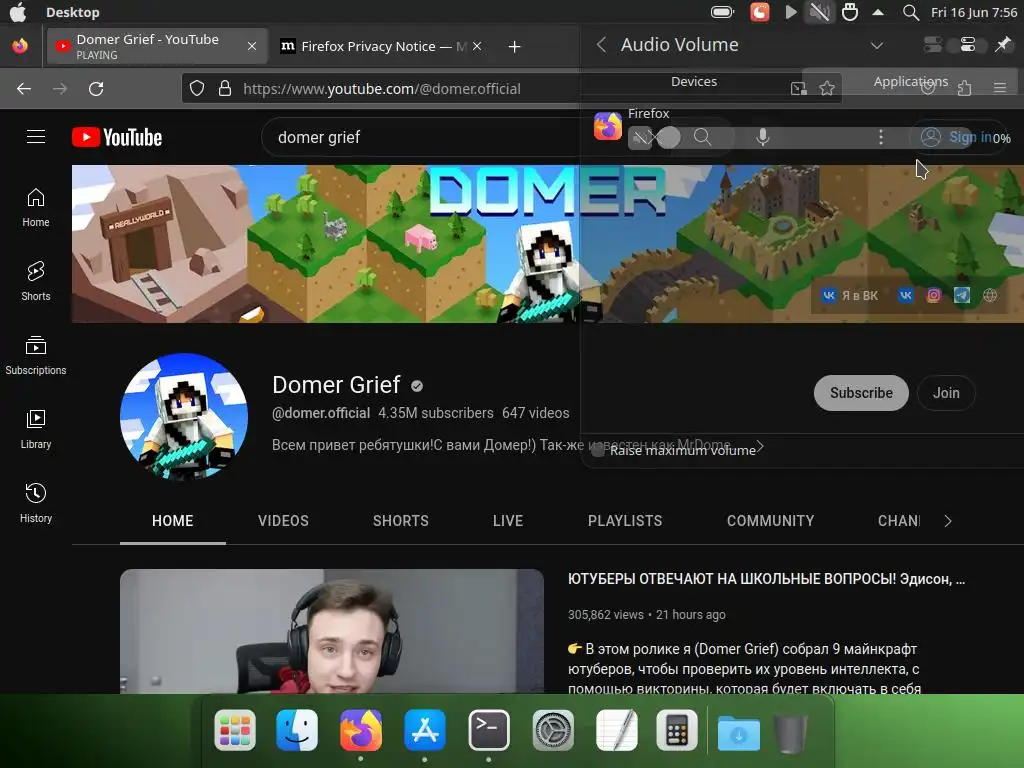Open the Apple logo menu
Viewport: 1024px width, 768px height.
[18, 12]
